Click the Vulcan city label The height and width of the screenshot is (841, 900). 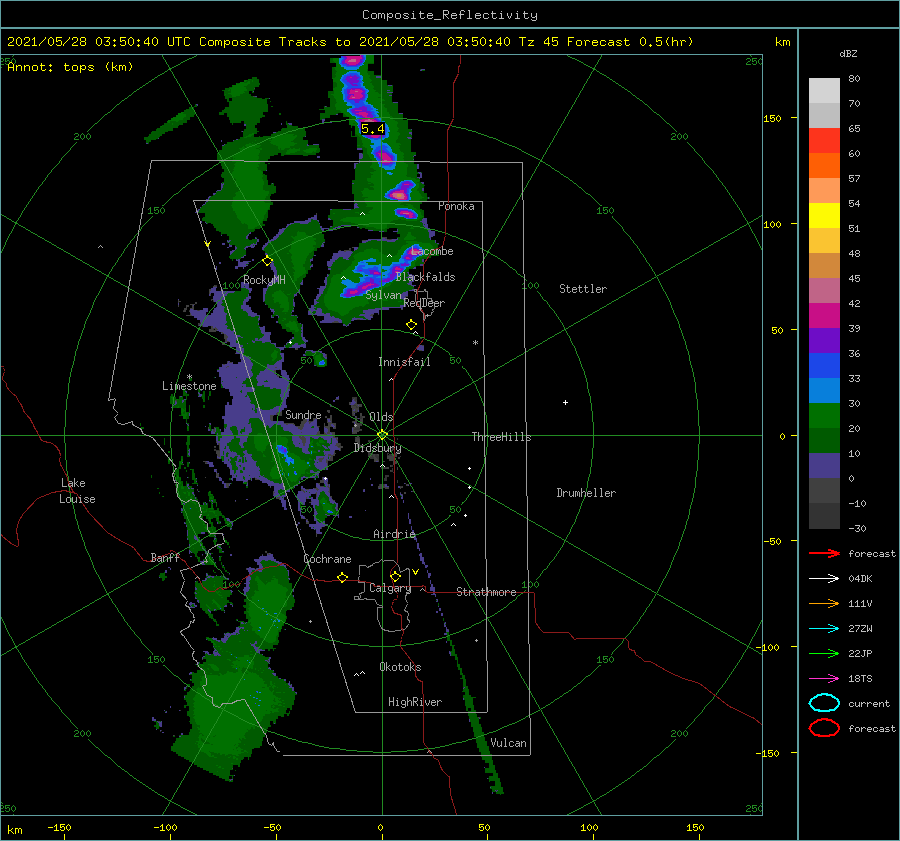(x=508, y=743)
